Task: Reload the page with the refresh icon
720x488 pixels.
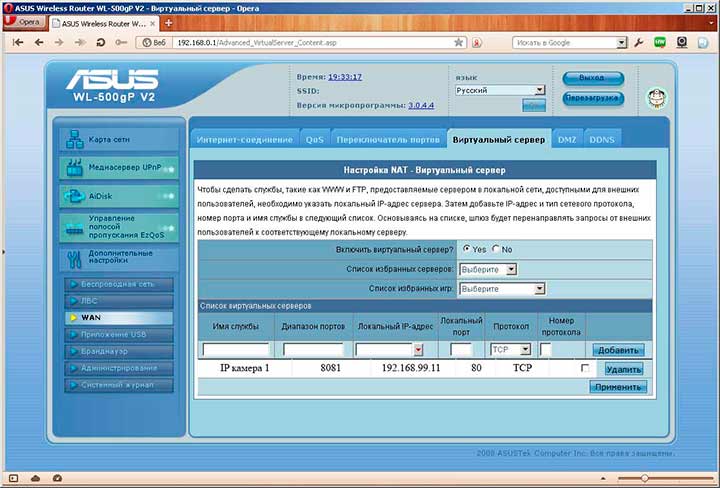Action: [107, 43]
